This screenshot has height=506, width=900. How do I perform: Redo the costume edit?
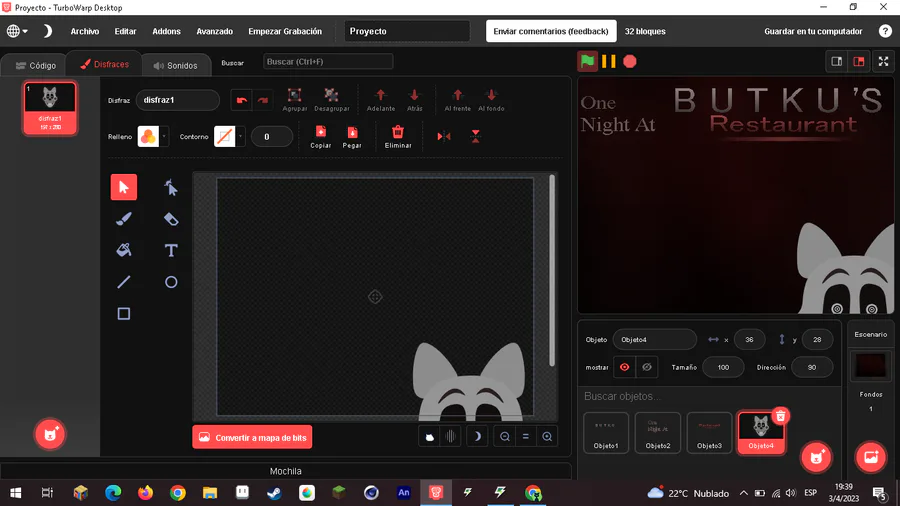[263, 100]
